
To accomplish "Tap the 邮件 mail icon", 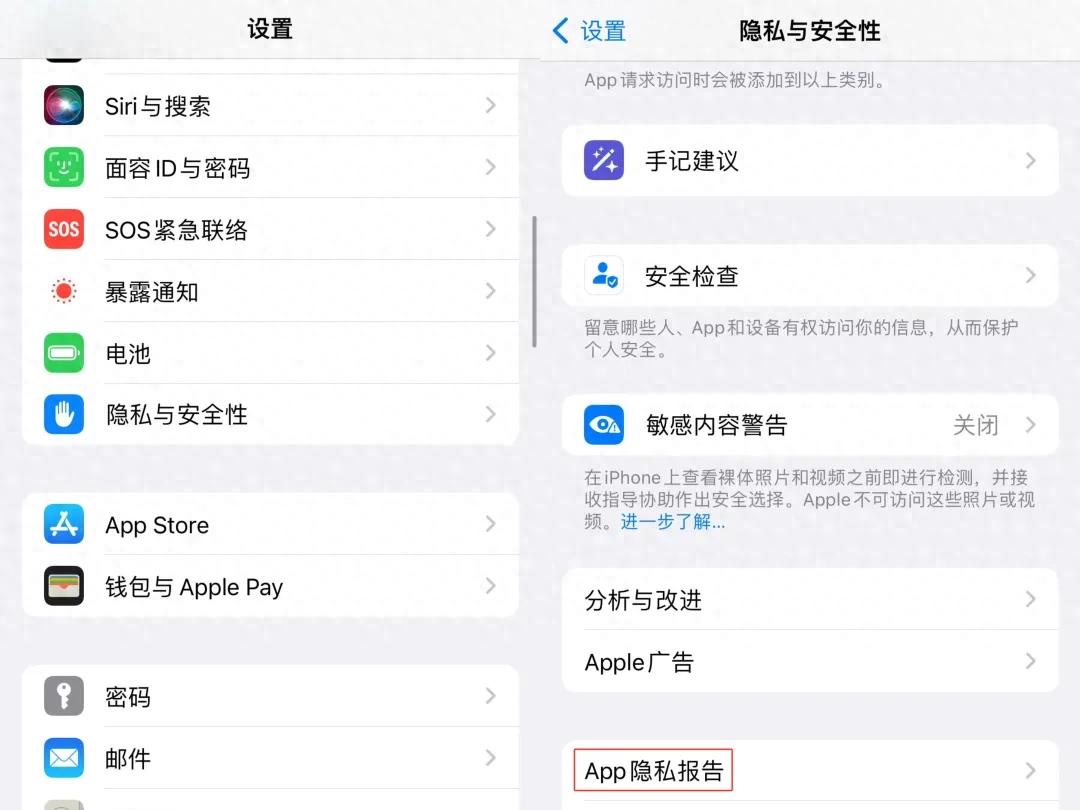I will point(64,758).
